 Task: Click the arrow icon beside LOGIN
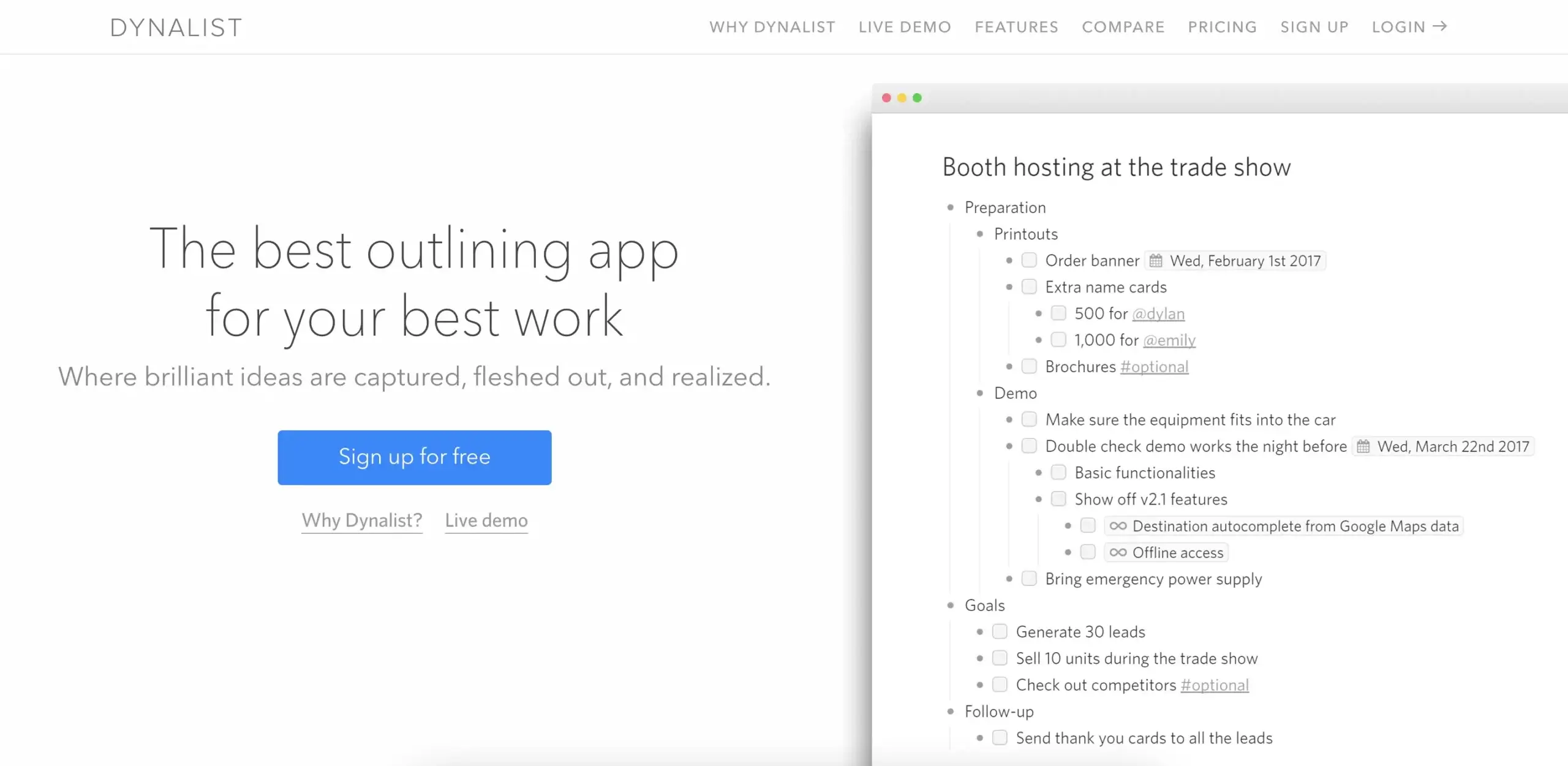[1440, 26]
